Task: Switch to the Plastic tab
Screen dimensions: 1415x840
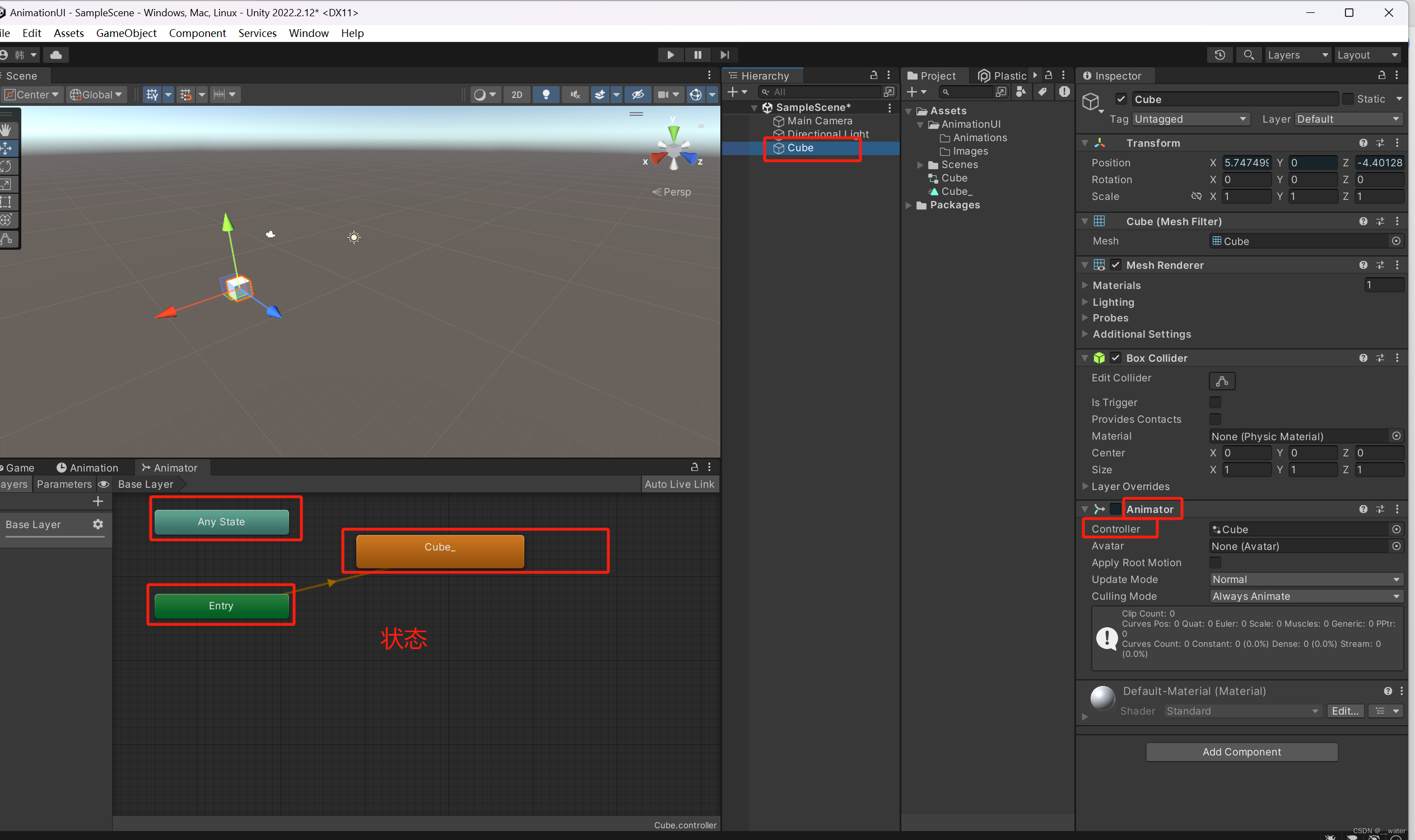Action: tap(1003, 76)
